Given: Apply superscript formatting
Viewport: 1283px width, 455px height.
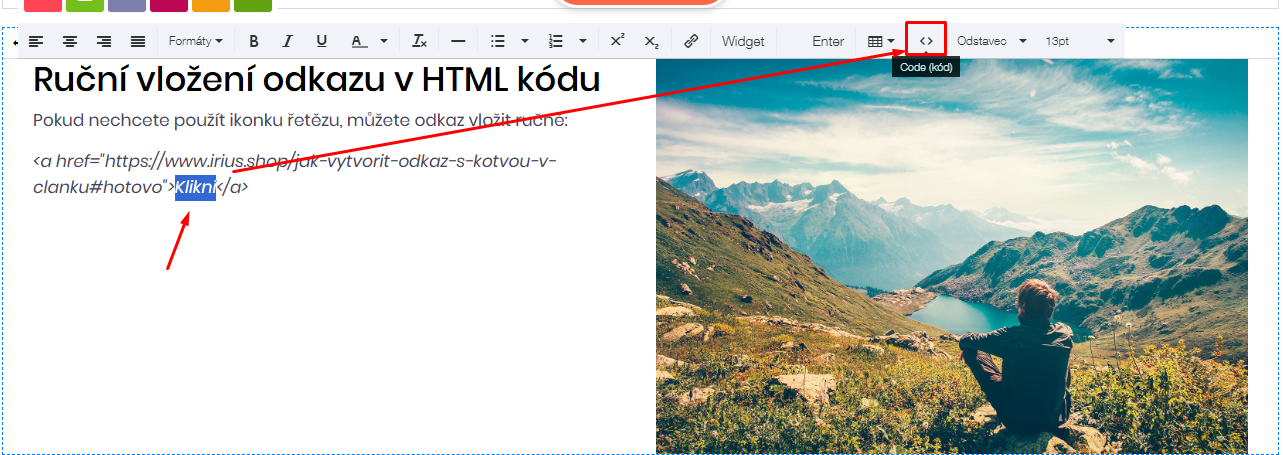Looking at the screenshot, I should click(x=618, y=41).
